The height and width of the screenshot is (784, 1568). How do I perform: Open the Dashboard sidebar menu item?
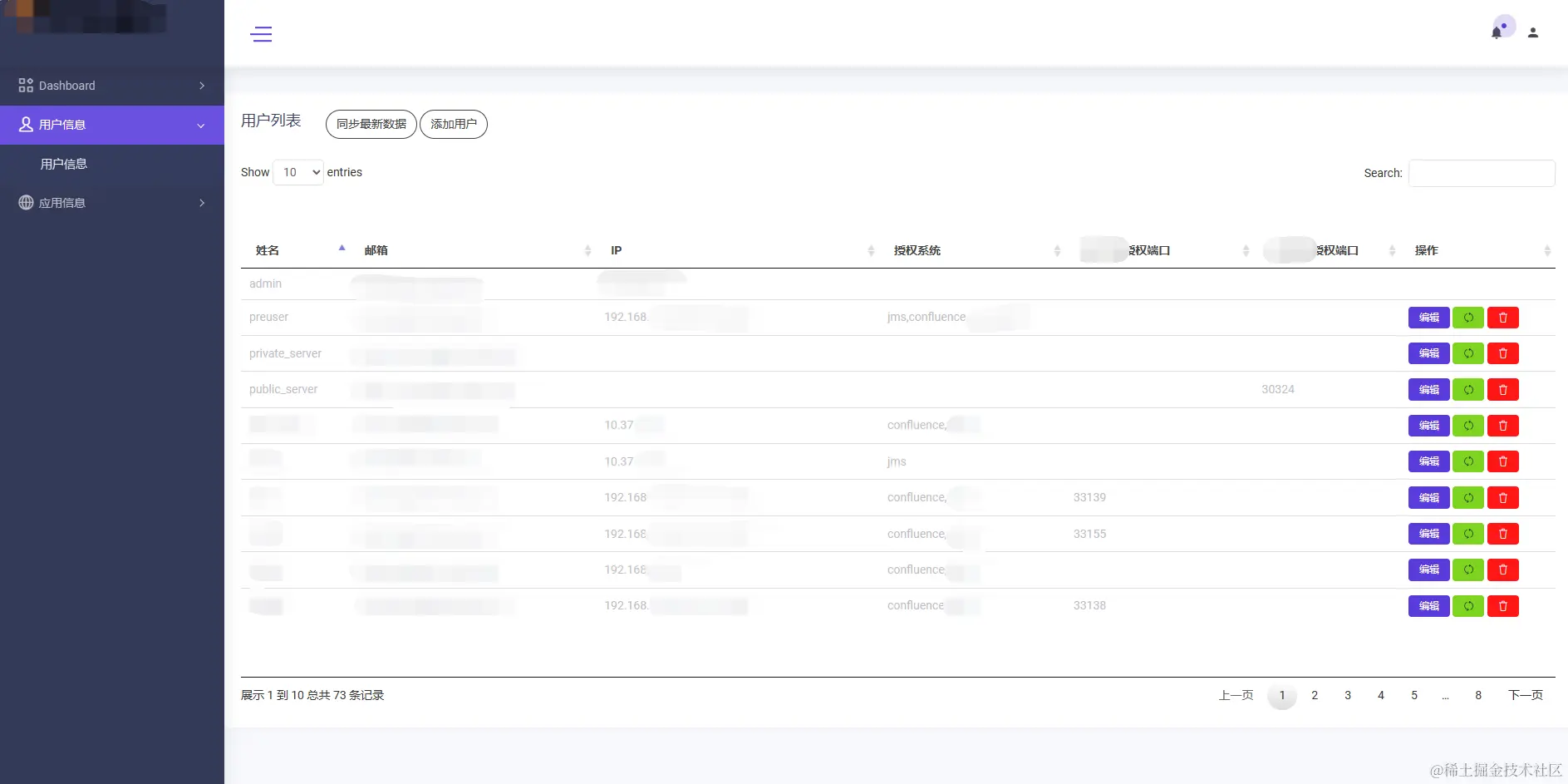tap(112, 86)
